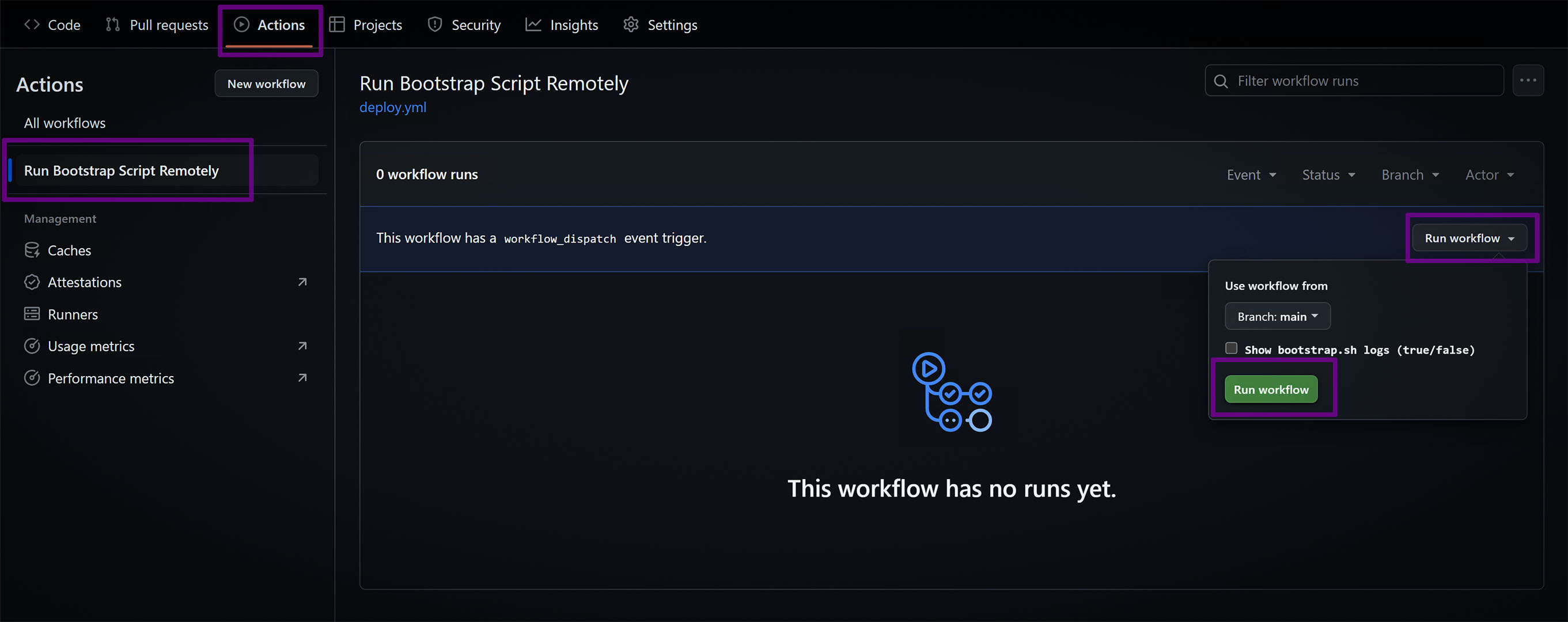Click the Attestations badge icon
The width and height of the screenshot is (1568, 622).
(32, 282)
